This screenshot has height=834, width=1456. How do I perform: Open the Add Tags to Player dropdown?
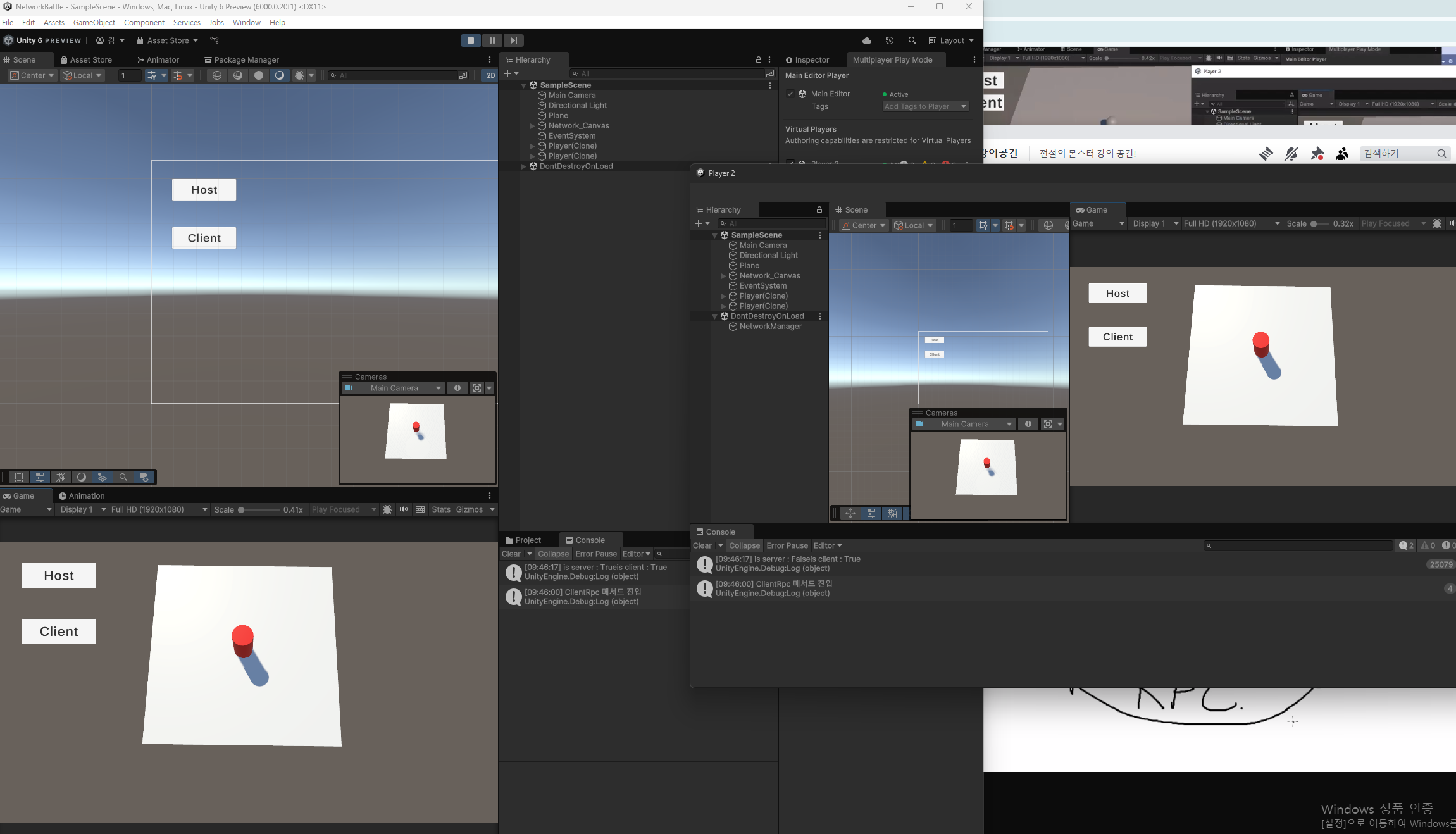[x=925, y=106]
